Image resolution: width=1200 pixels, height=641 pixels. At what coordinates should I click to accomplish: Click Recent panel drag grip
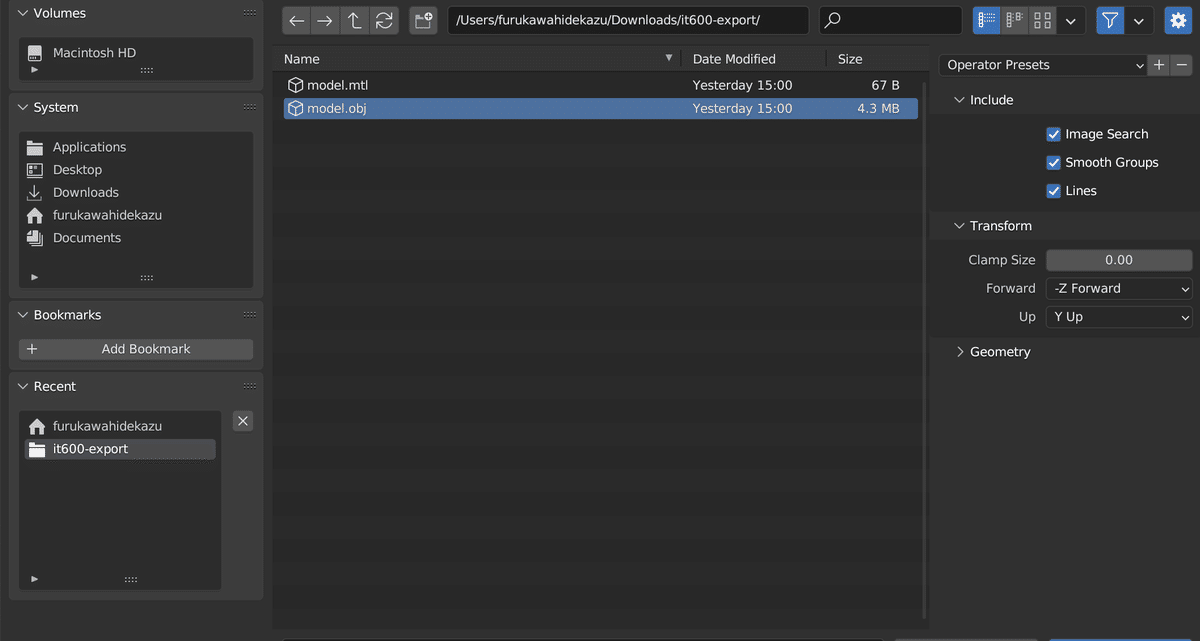(x=249, y=386)
